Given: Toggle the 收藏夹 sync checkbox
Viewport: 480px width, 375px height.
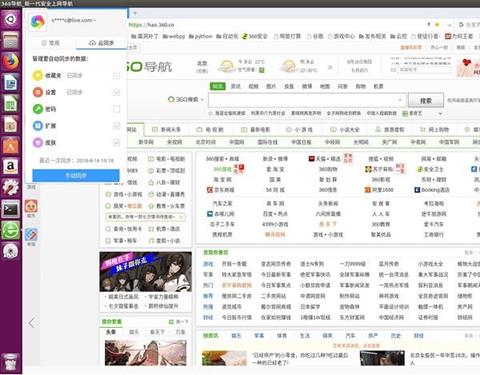Looking at the screenshot, I should tap(116, 75).
